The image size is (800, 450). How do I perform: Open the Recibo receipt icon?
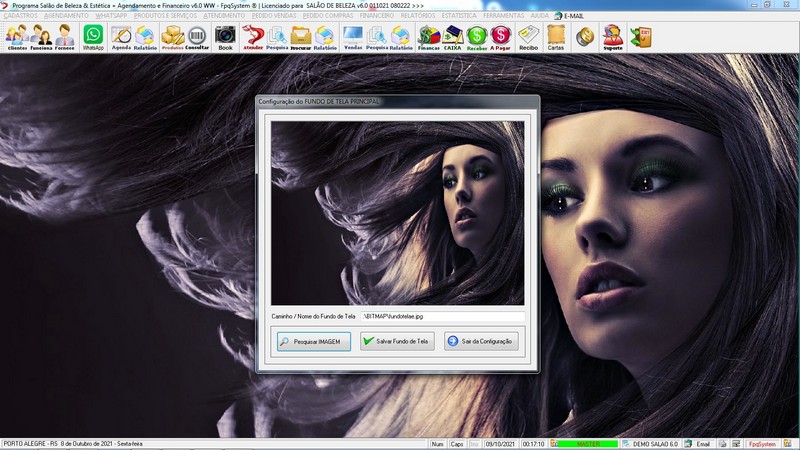528,37
